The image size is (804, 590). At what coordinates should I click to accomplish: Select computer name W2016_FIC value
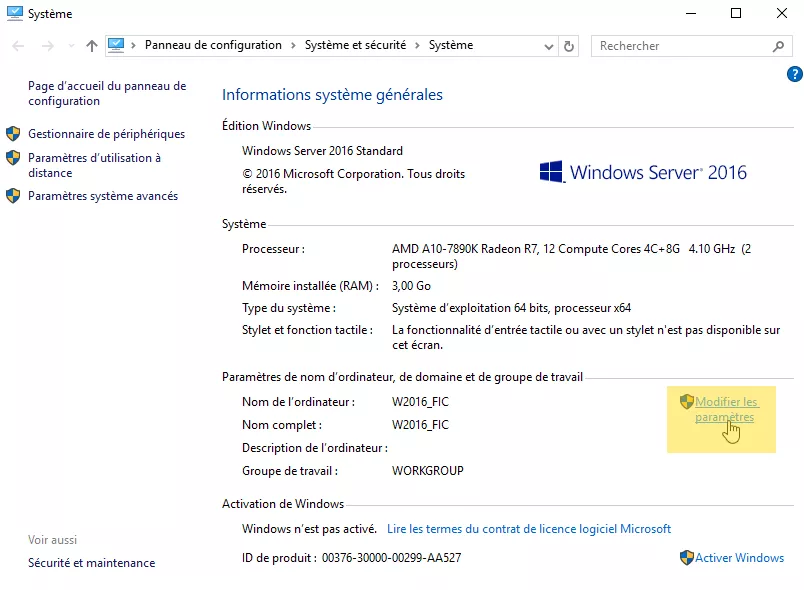tap(420, 402)
